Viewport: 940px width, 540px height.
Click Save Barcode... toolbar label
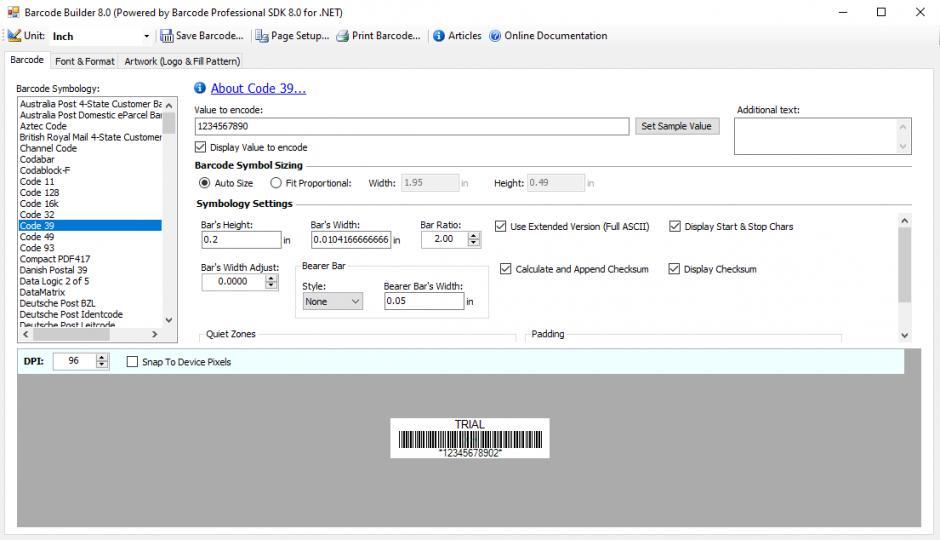coord(210,36)
